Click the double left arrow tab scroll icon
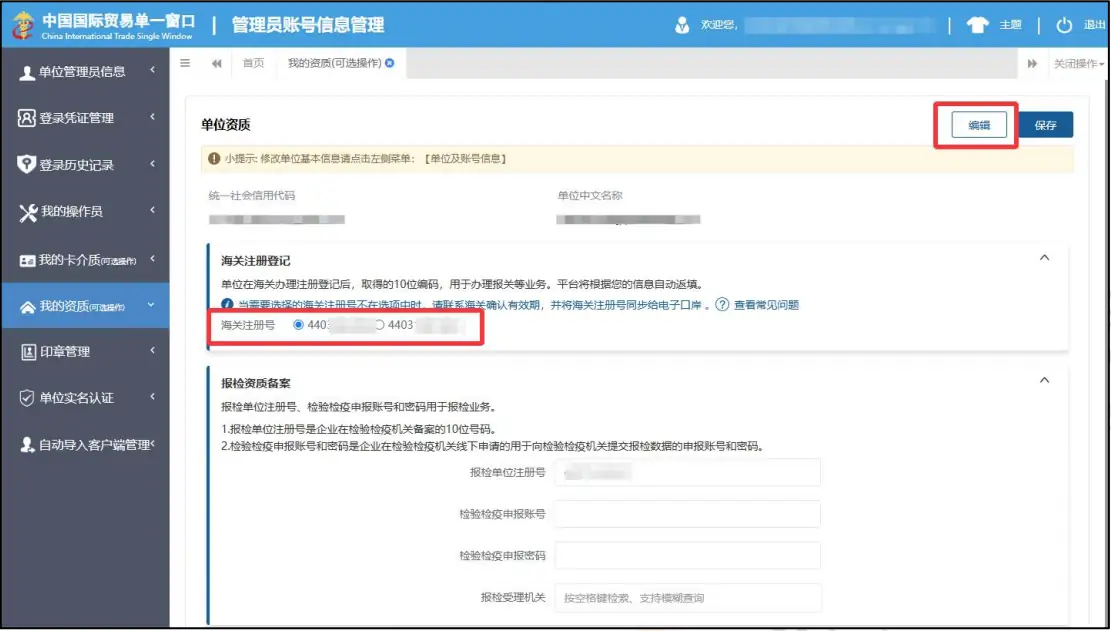1111x631 pixels. (217, 64)
